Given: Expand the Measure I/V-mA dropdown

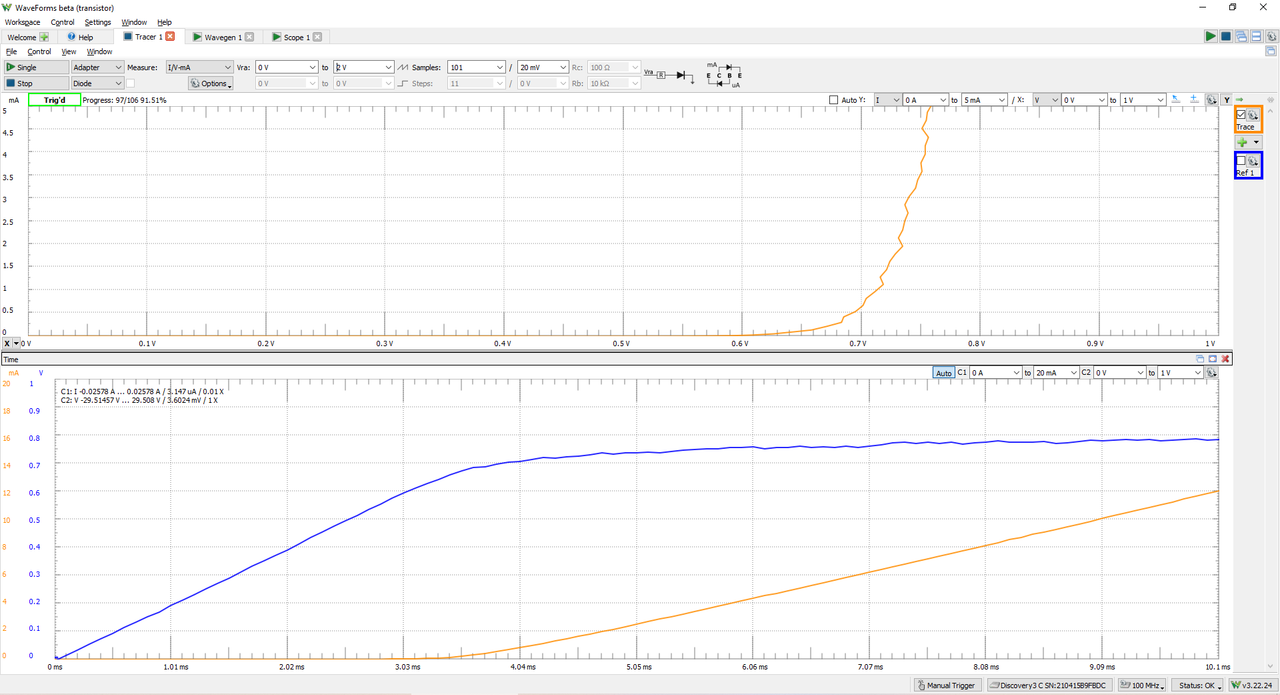Looking at the screenshot, I should (199, 67).
